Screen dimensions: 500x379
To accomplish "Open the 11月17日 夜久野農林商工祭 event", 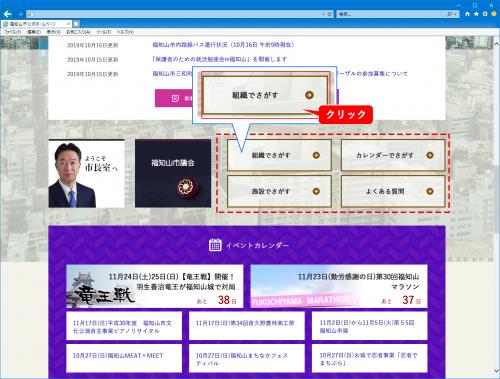I will [x=247, y=326].
